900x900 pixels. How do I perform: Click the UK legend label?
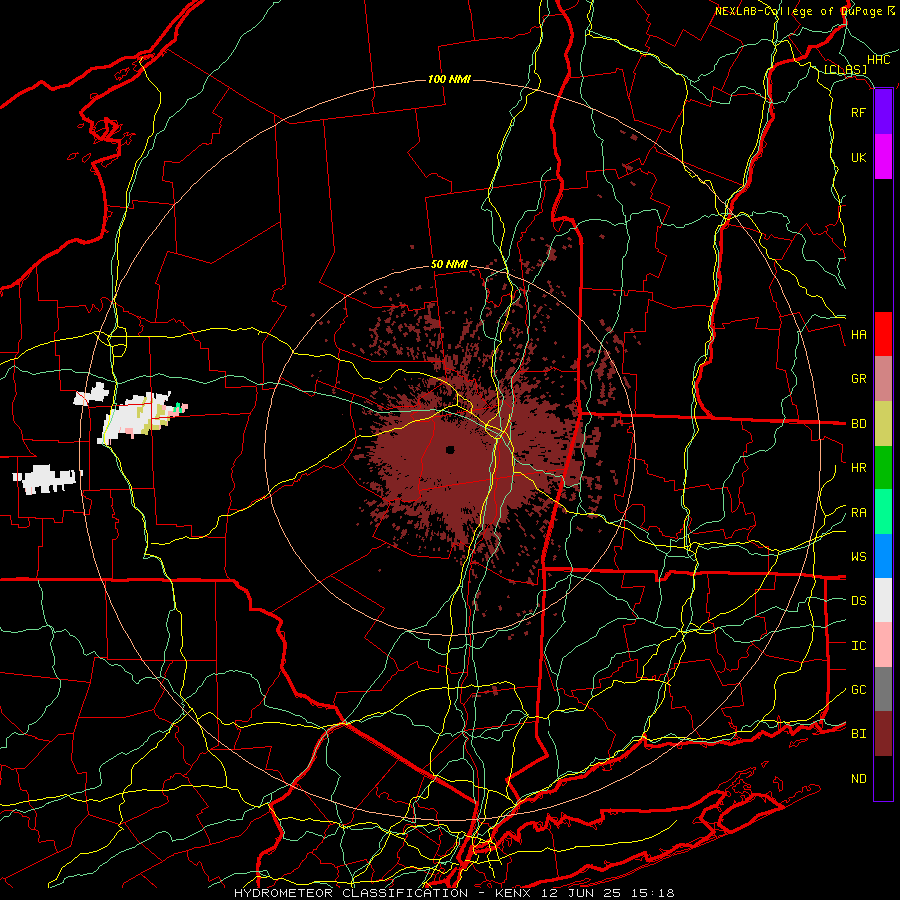[858, 157]
